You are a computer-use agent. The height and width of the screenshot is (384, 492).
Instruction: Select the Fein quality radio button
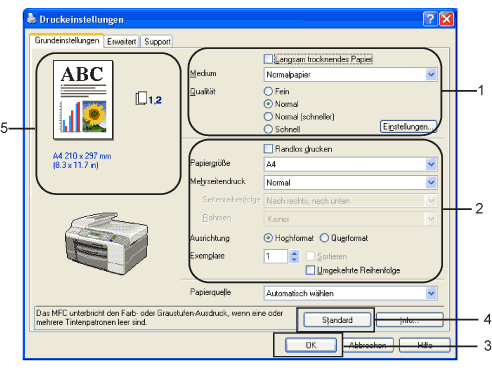[268, 91]
